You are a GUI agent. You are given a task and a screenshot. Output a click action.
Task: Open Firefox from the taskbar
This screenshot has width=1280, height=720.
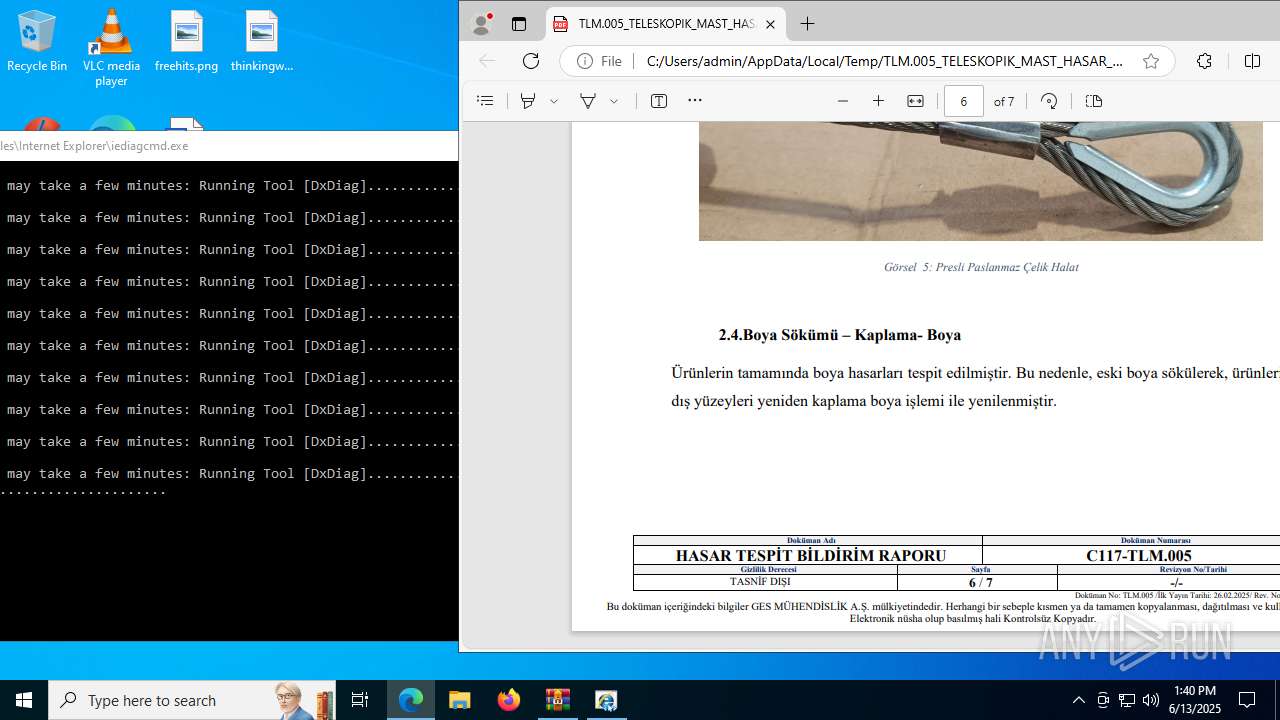(509, 700)
